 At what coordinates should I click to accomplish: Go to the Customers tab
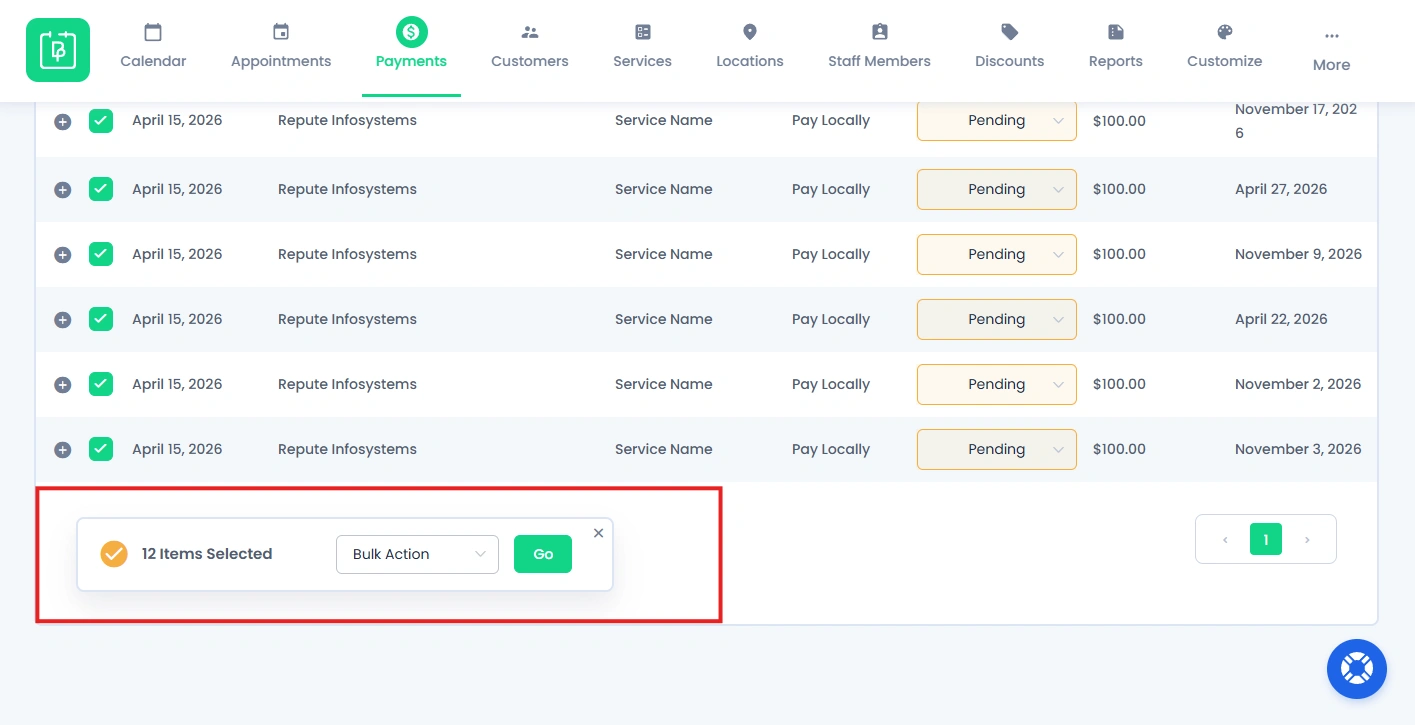530,49
